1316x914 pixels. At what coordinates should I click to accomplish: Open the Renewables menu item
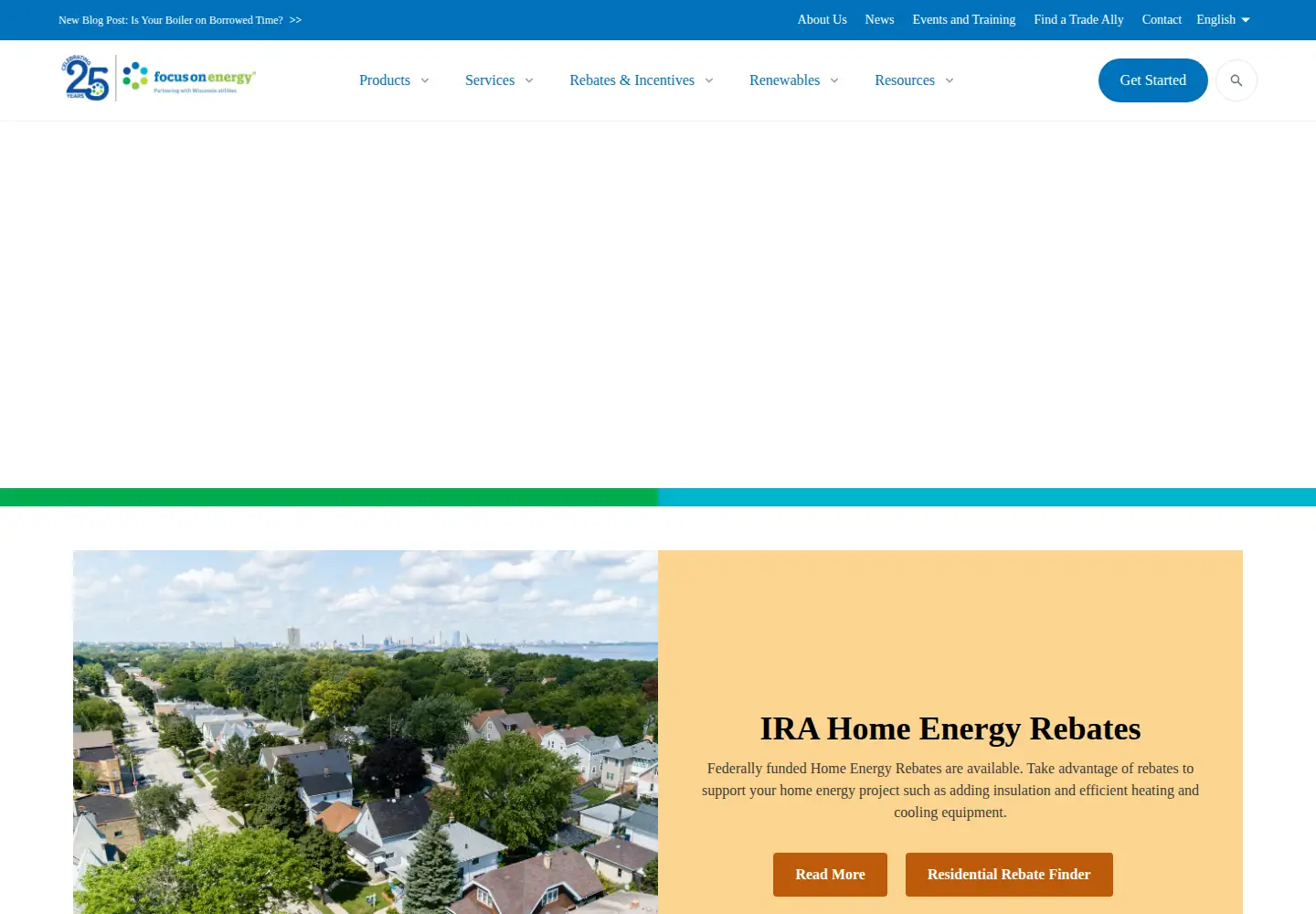coord(784,80)
